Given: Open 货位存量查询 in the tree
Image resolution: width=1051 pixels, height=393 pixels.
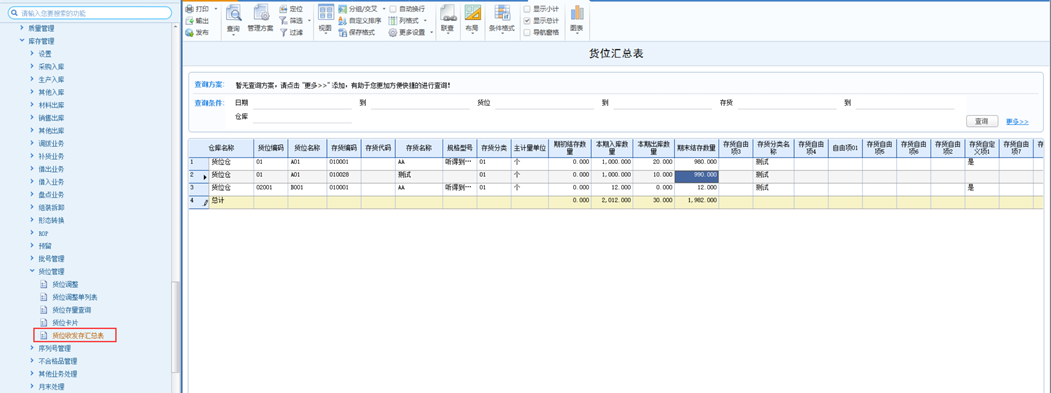Looking at the screenshot, I should click(x=72, y=310).
